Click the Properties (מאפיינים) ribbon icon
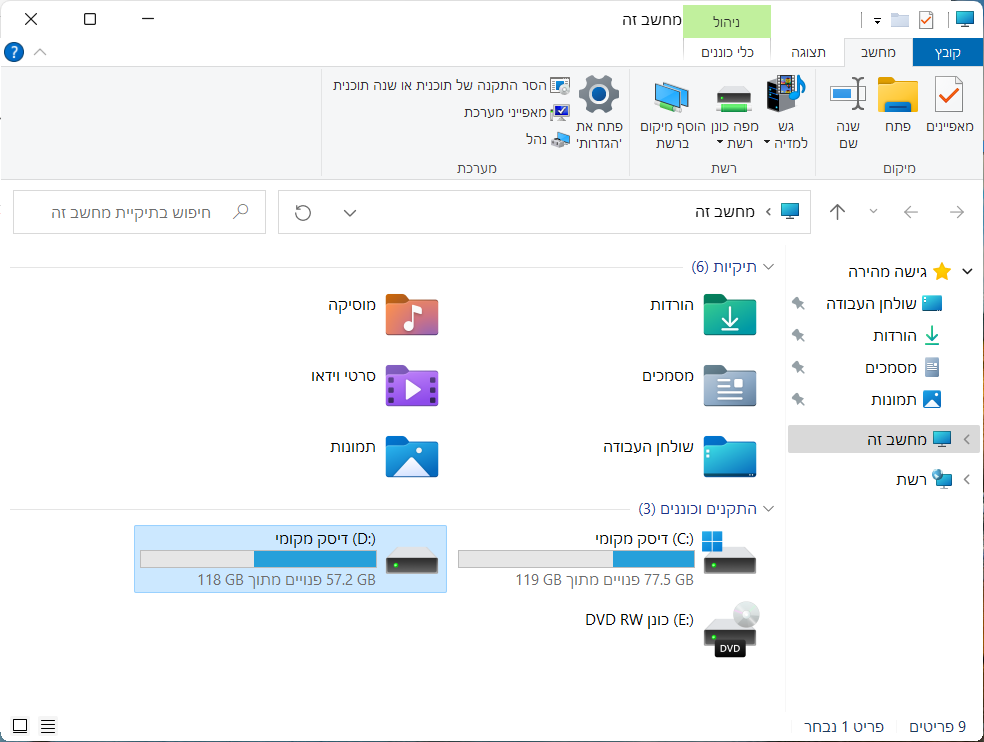 [949, 97]
